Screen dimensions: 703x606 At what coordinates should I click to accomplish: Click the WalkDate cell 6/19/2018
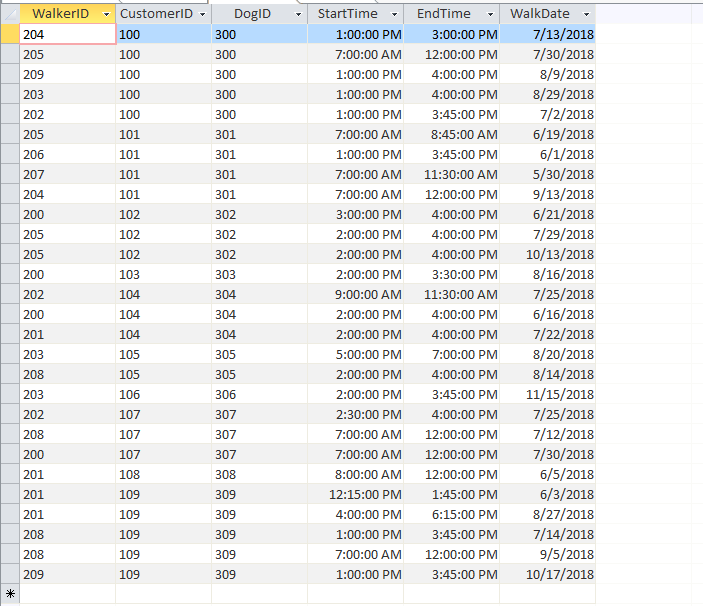pyautogui.click(x=547, y=134)
